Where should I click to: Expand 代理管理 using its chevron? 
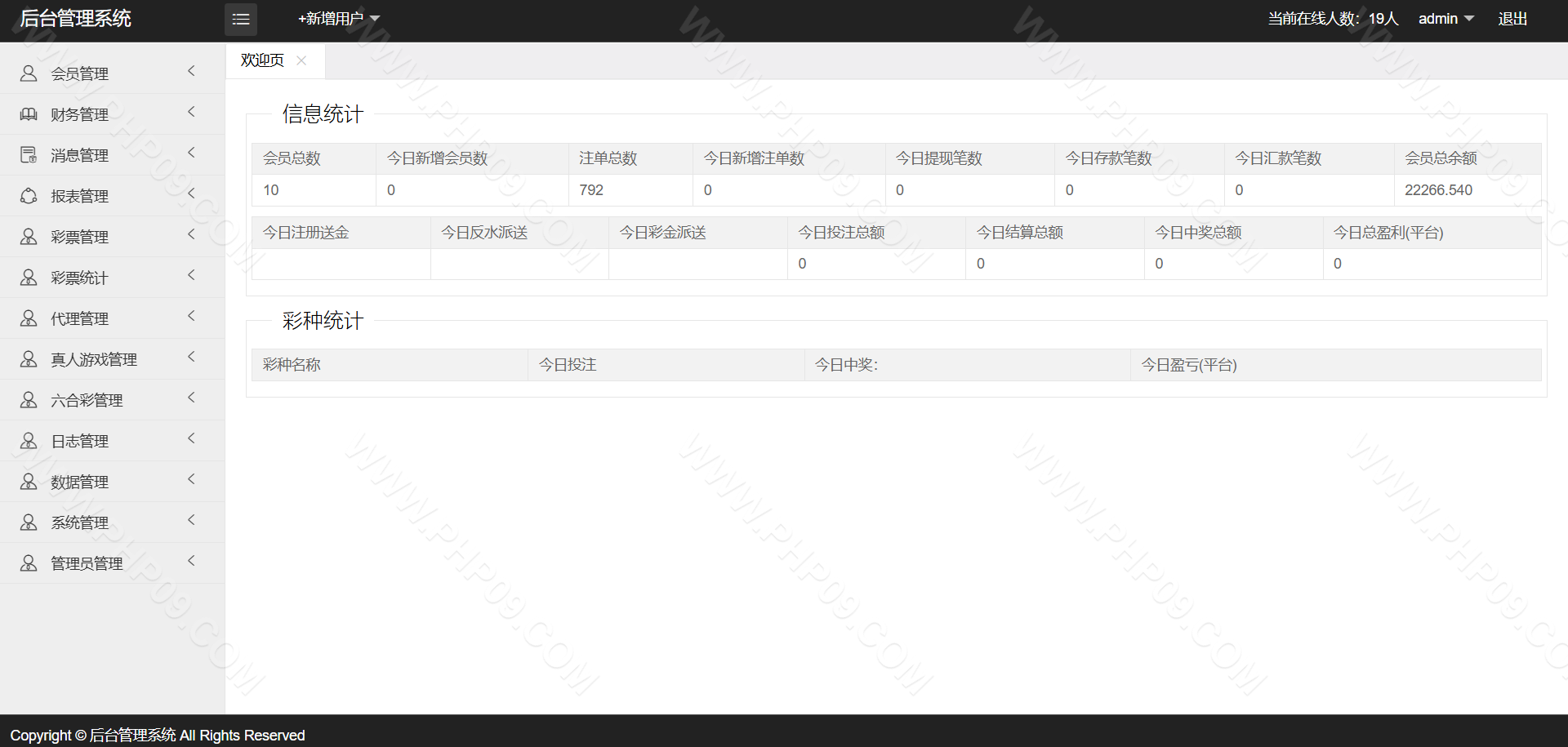pyautogui.click(x=191, y=316)
